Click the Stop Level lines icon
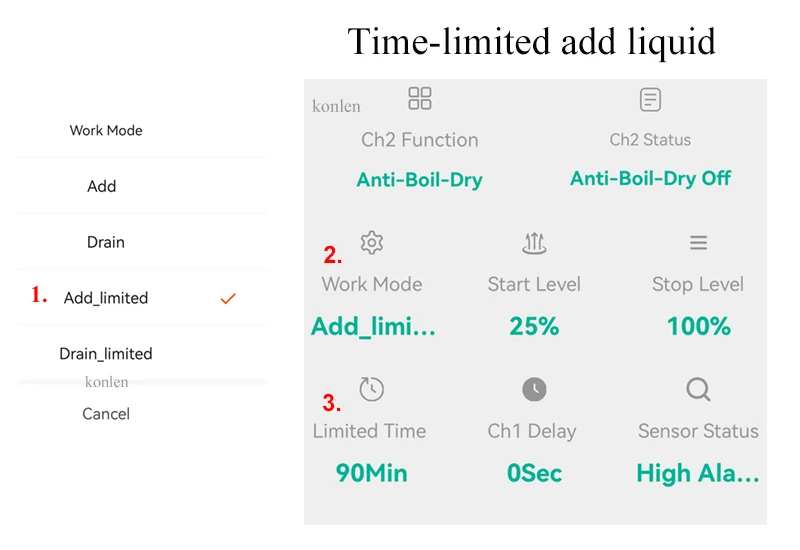This screenshot has width=800, height=550. pos(698,242)
